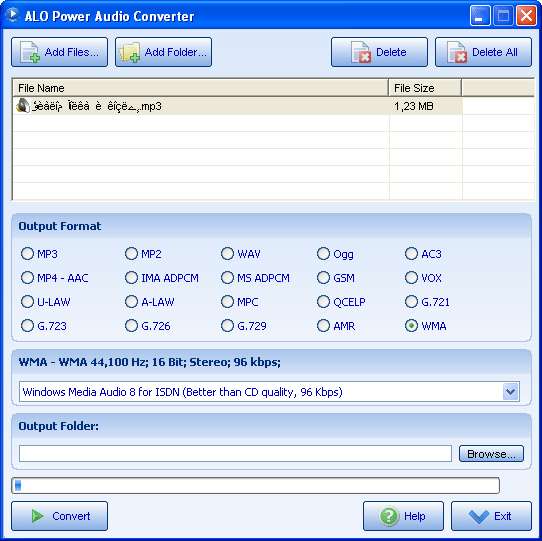Expand the Windows Media Audio quality dropdown

click(x=511, y=392)
